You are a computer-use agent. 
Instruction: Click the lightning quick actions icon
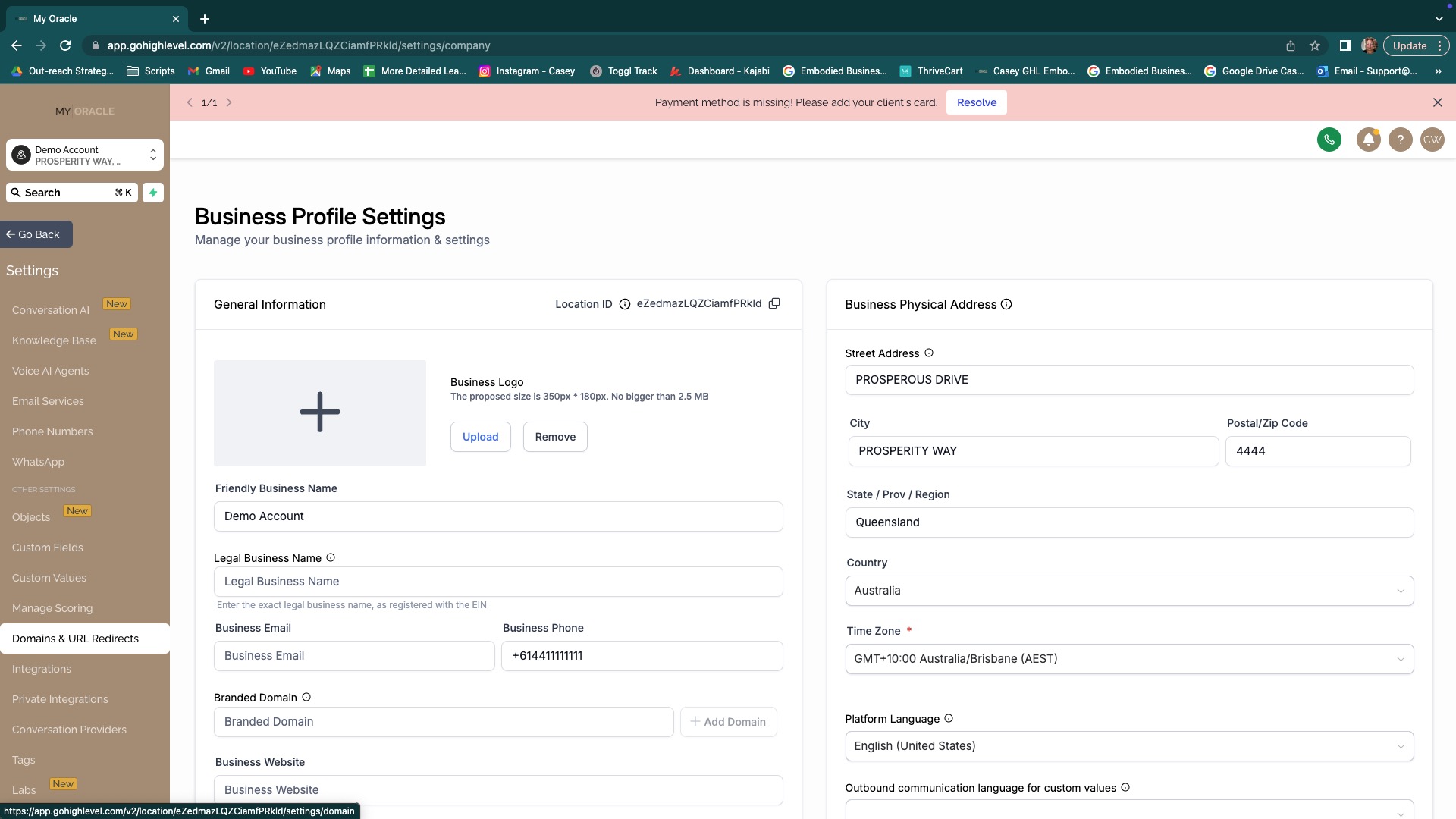pyautogui.click(x=153, y=193)
